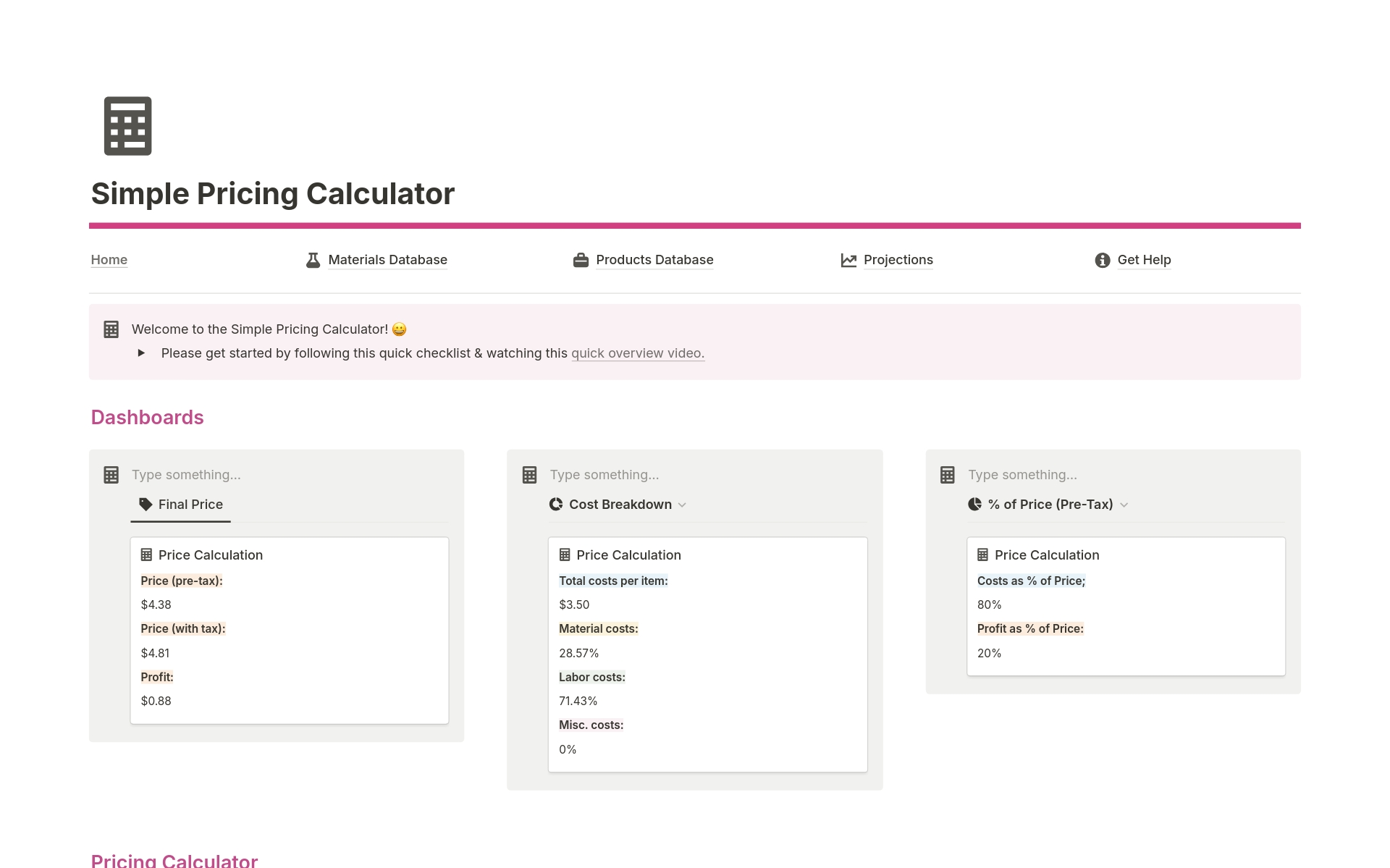The height and width of the screenshot is (868, 1390).
Task: Open the quick overview video link
Action: coord(637,353)
